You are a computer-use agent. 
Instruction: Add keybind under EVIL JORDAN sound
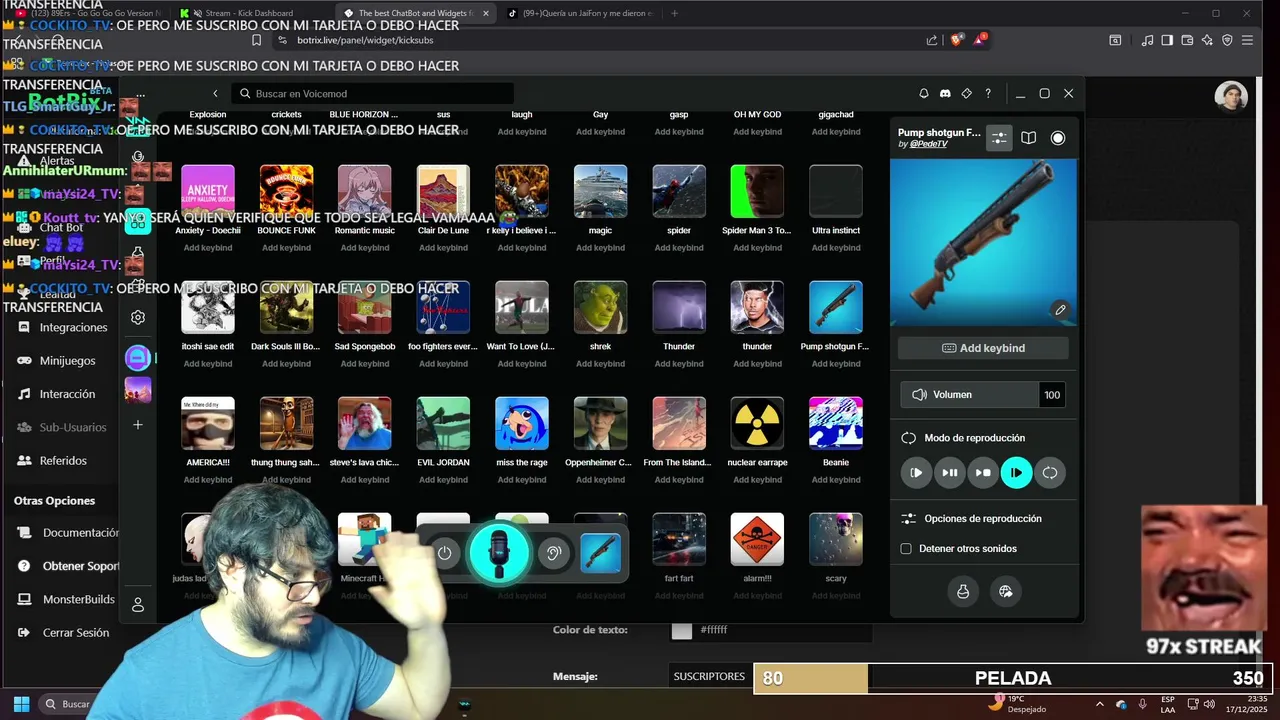[443, 480]
